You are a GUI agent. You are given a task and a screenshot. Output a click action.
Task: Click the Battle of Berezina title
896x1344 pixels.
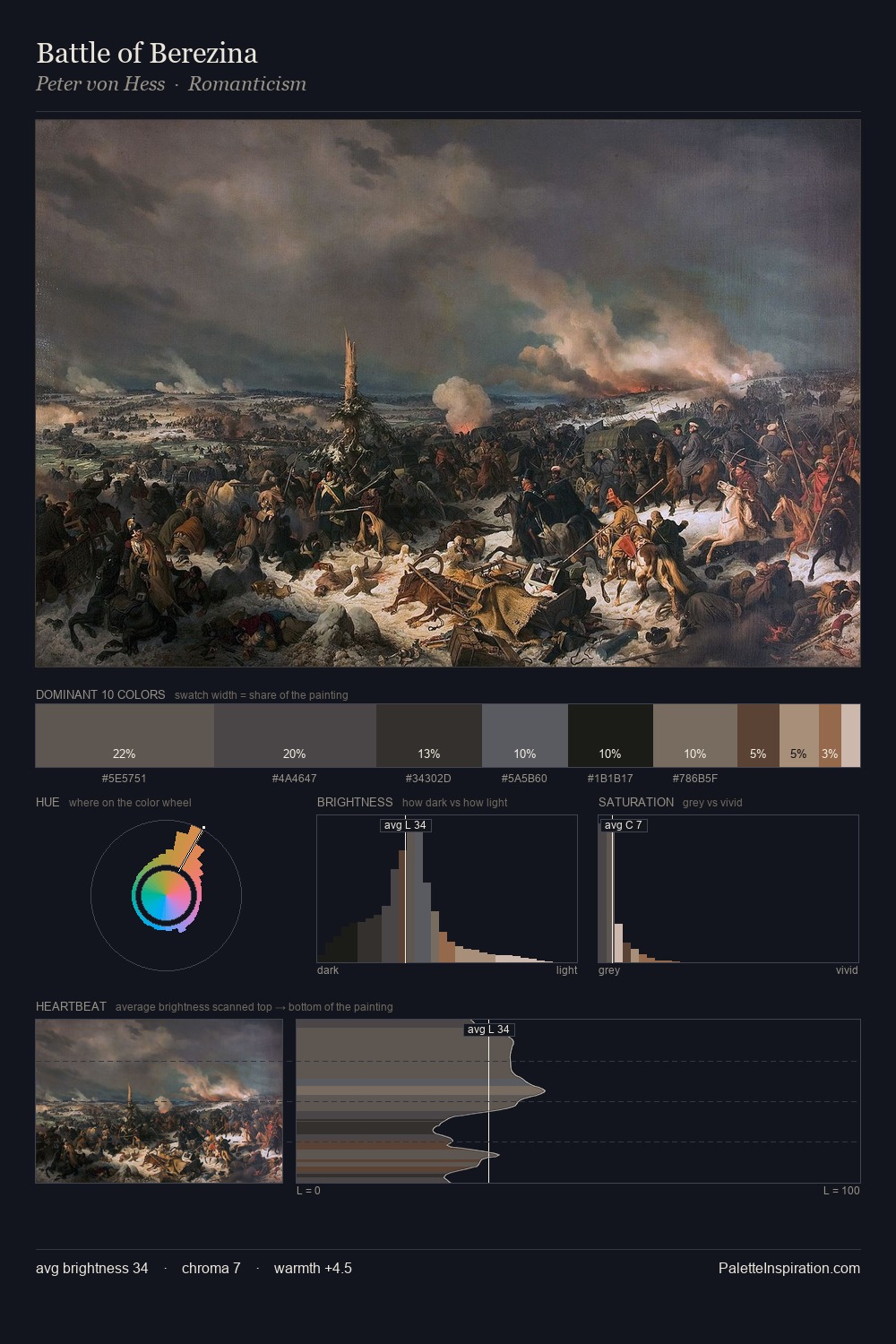point(147,53)
